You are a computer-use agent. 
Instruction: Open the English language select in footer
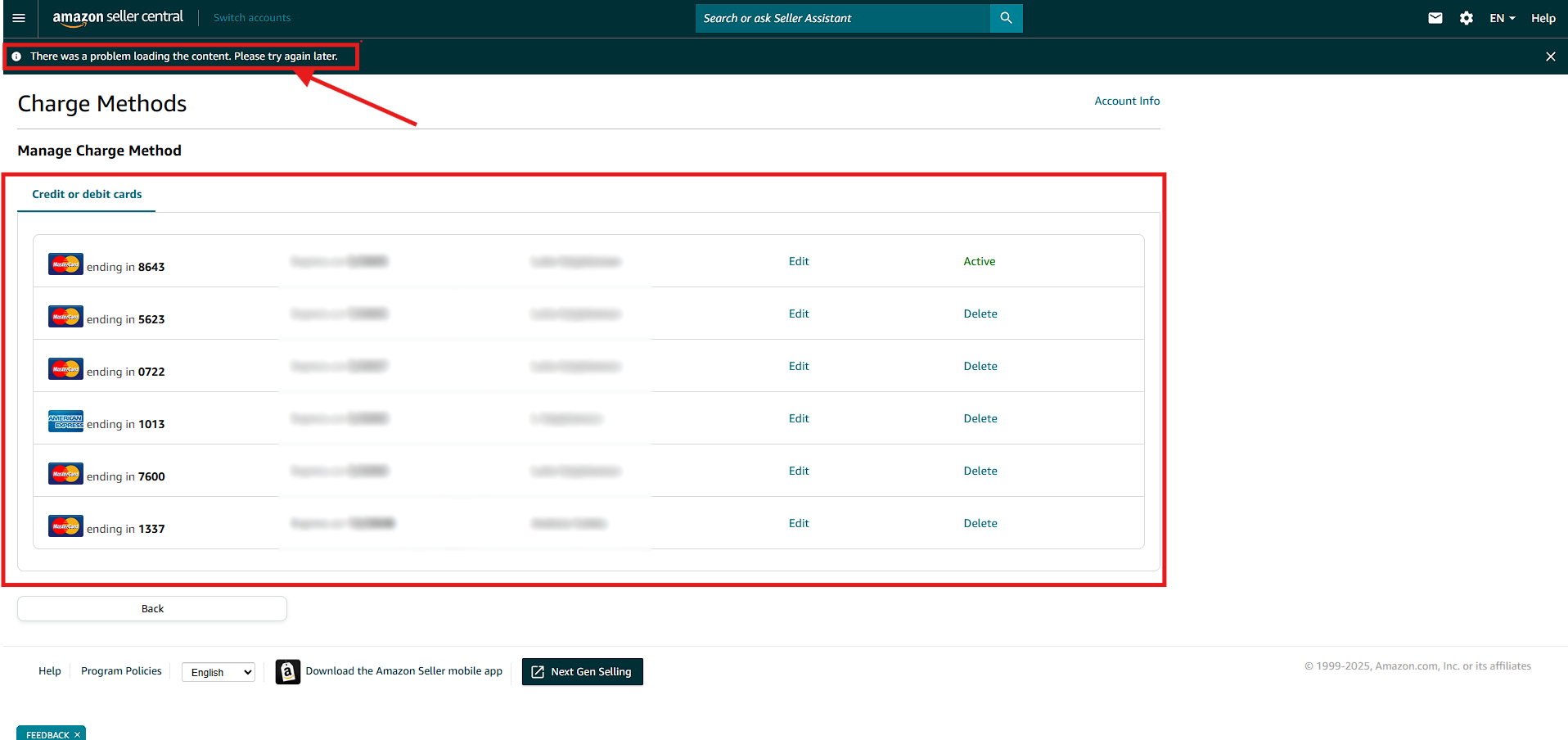point(219,672)
